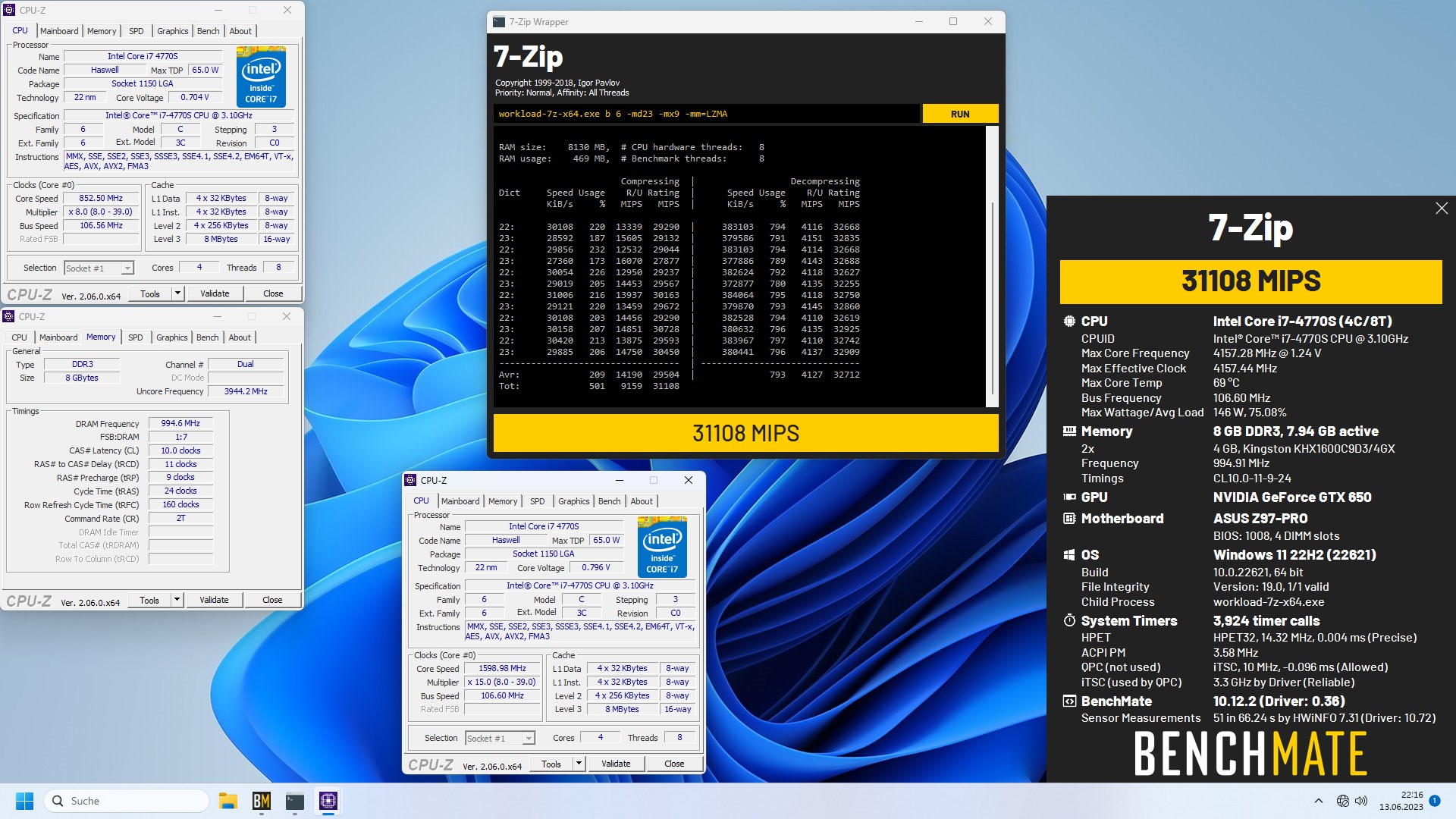The image size is (1456, 819).
Task: Click Close button in CPU-Z Memory window
Action: pyautogui.click(x=272, y=600)
